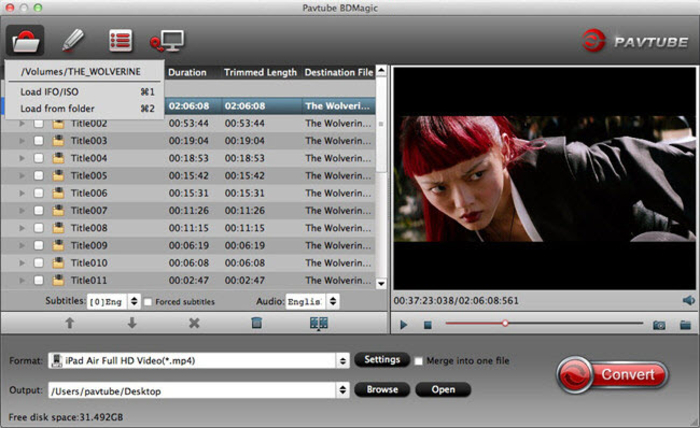Start conversion with the Convert button

(x=612, y=375)
